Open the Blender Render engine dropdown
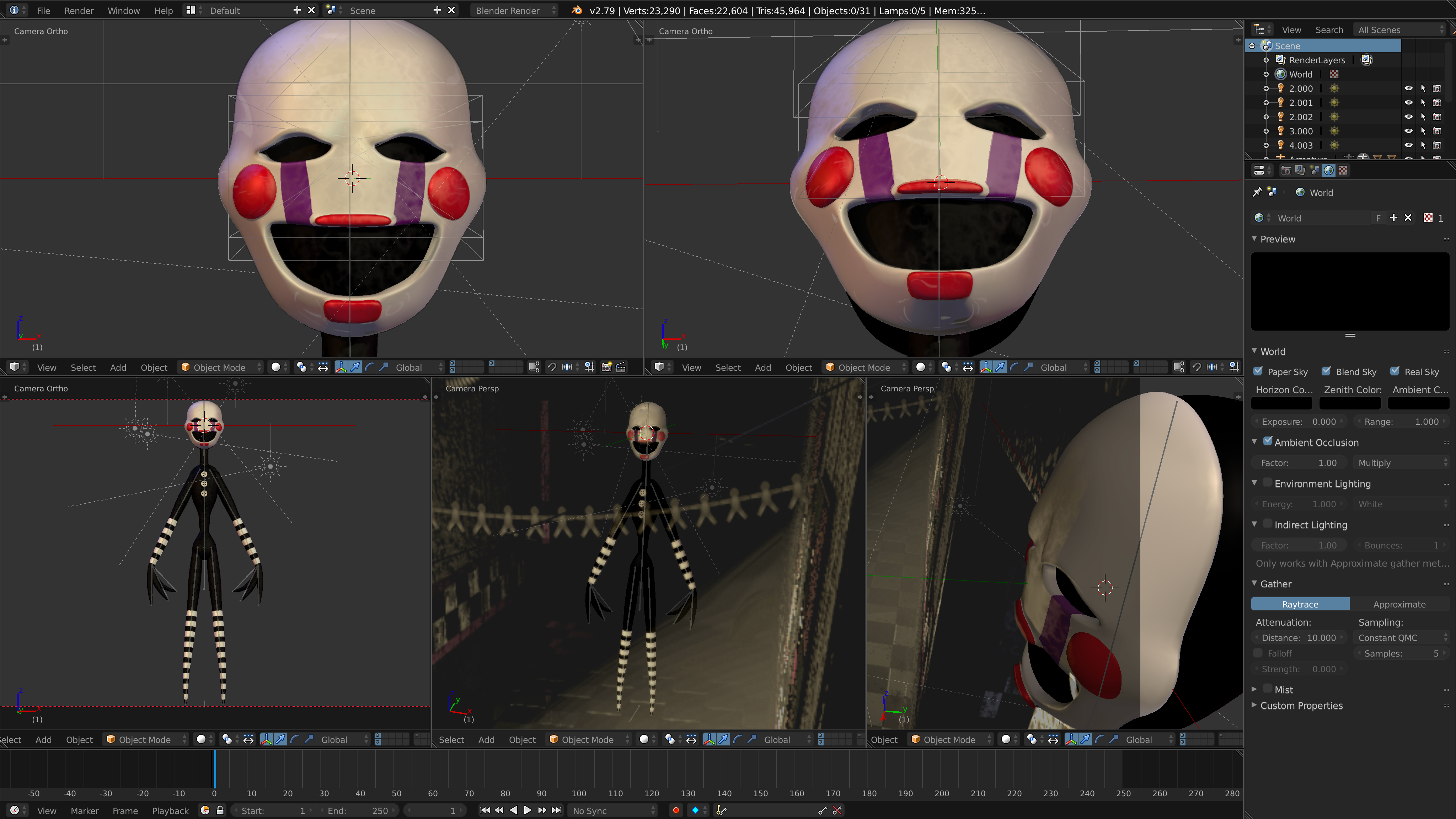 [514, 10]
